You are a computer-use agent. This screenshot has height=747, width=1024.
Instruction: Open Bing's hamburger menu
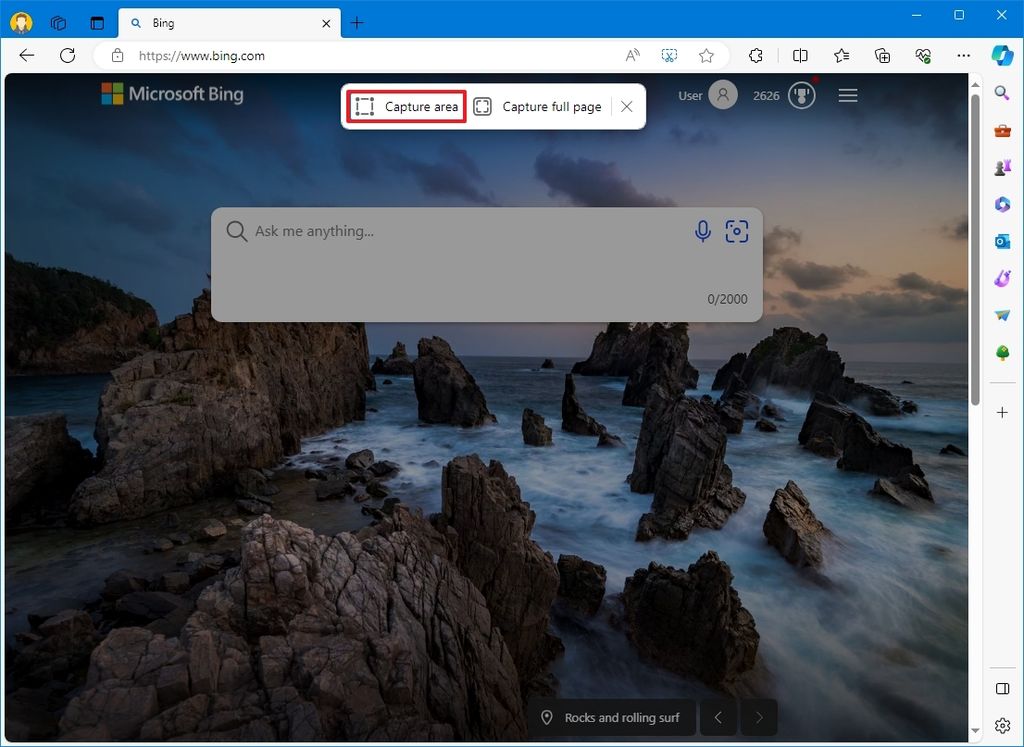coord(848,95)
